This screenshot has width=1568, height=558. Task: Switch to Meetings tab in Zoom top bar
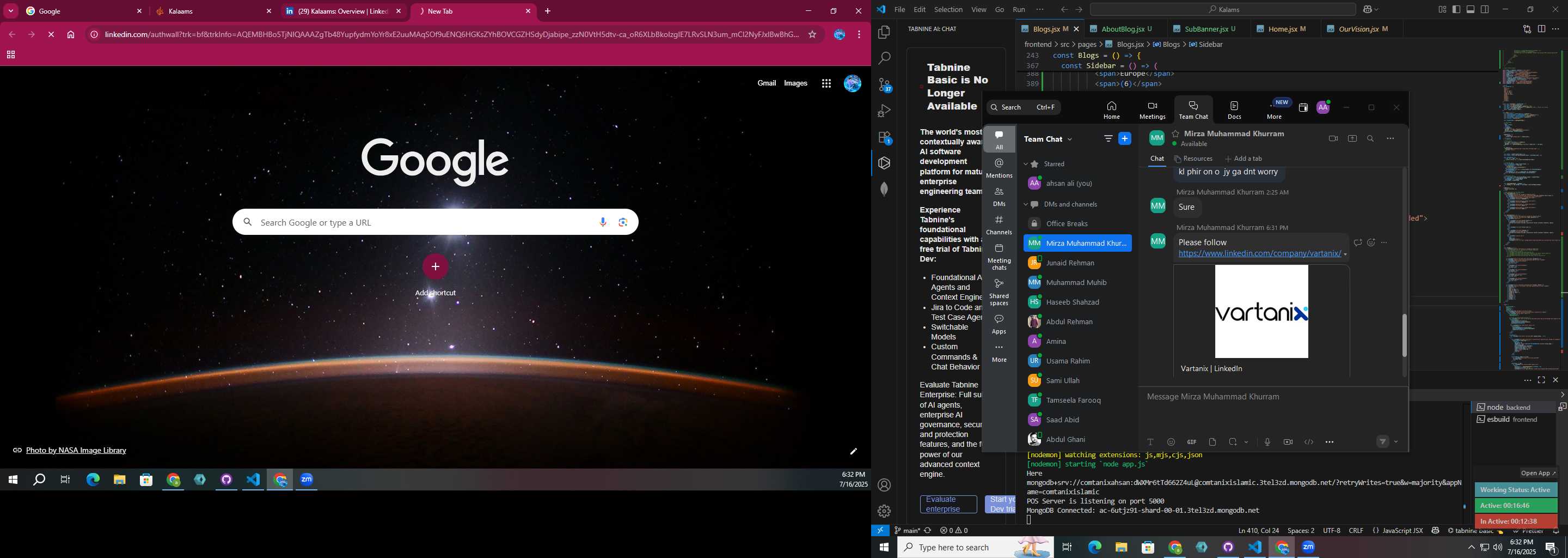[x=1152, y=110]
